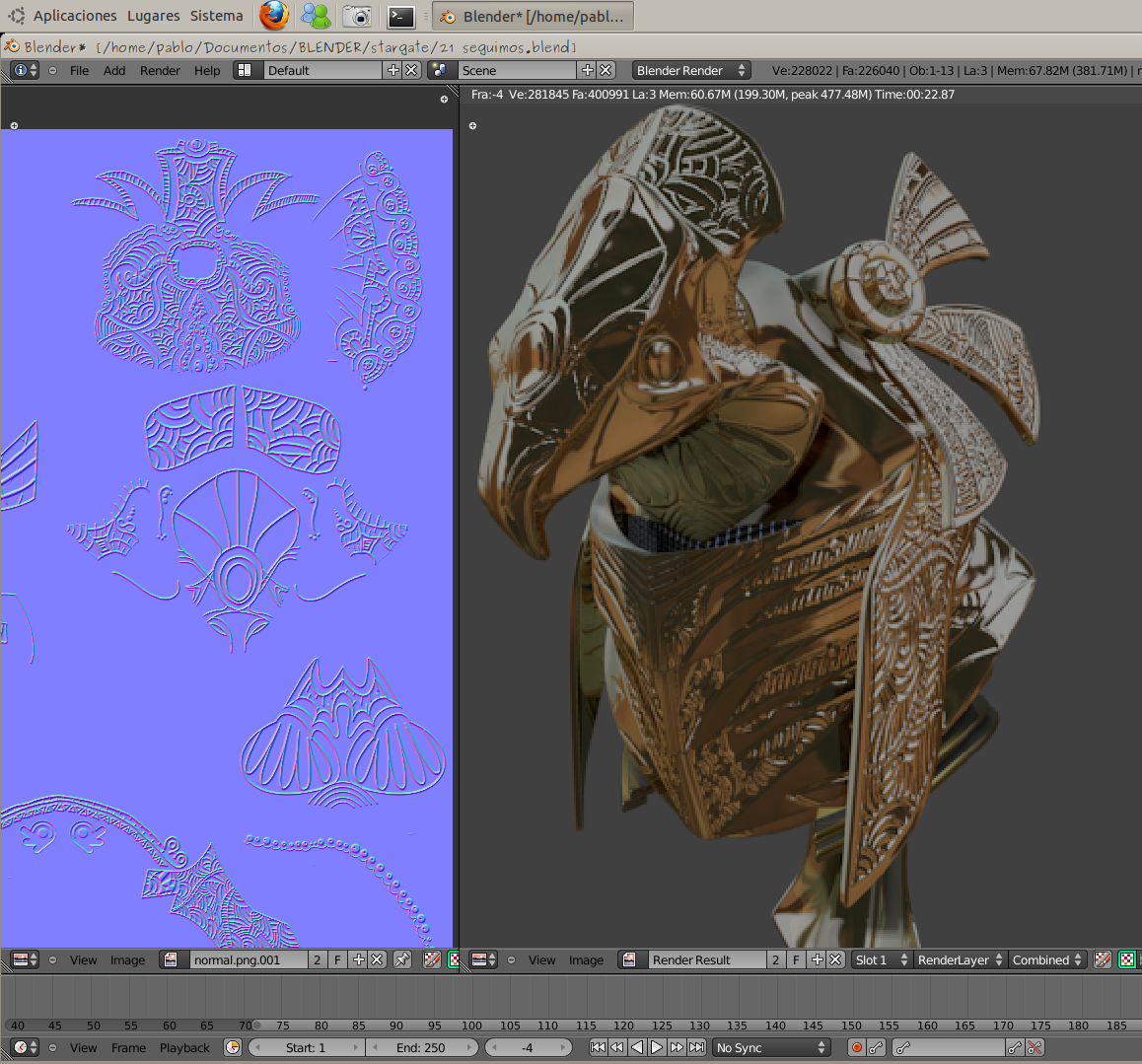Image resolution: width=1142 pixels, height=1064 pixels.
Task: Unlink the Render Result image
Action: point(835,959)
